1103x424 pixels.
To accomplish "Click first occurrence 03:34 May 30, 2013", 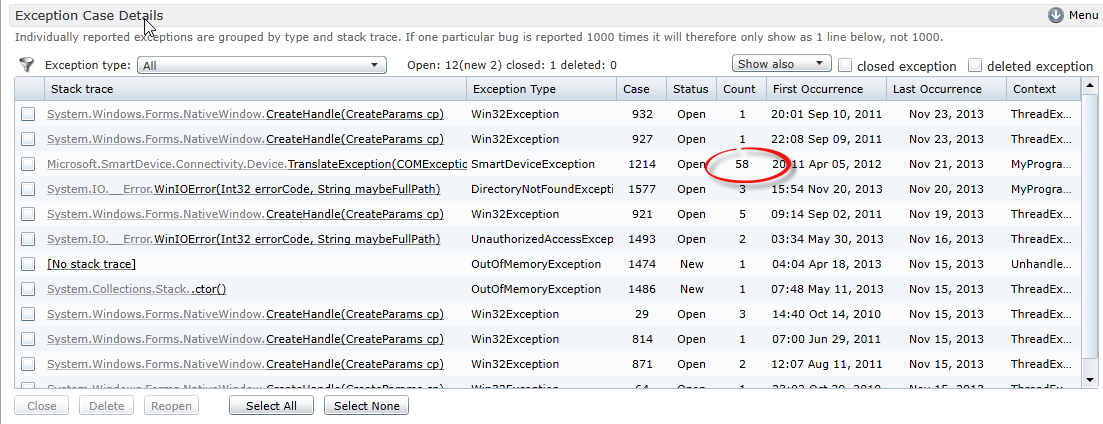I will click(827, 239).
